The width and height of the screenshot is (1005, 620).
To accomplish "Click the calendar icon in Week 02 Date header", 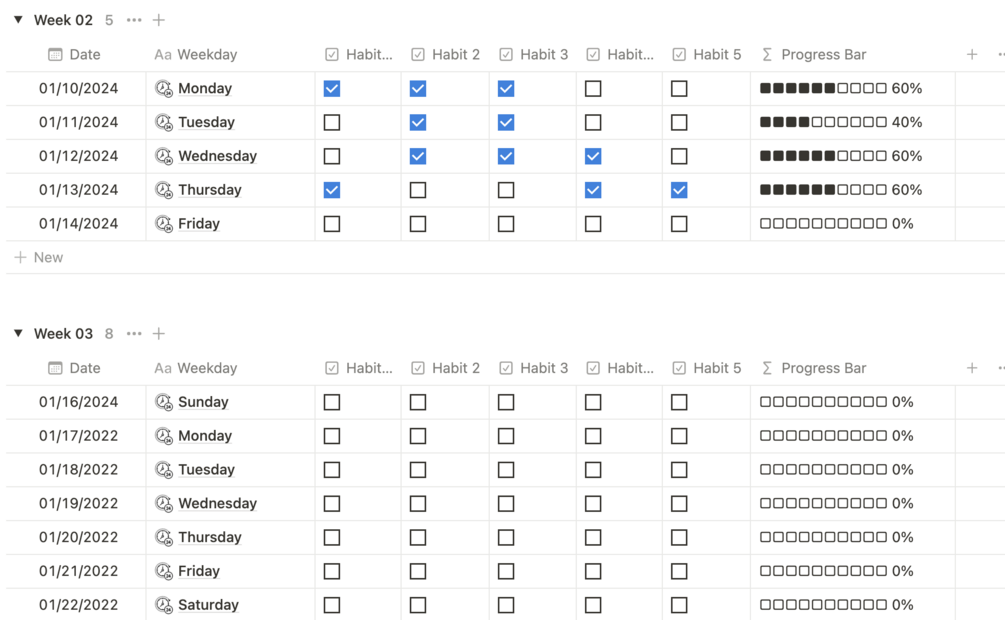I will [x=55, y=54].
